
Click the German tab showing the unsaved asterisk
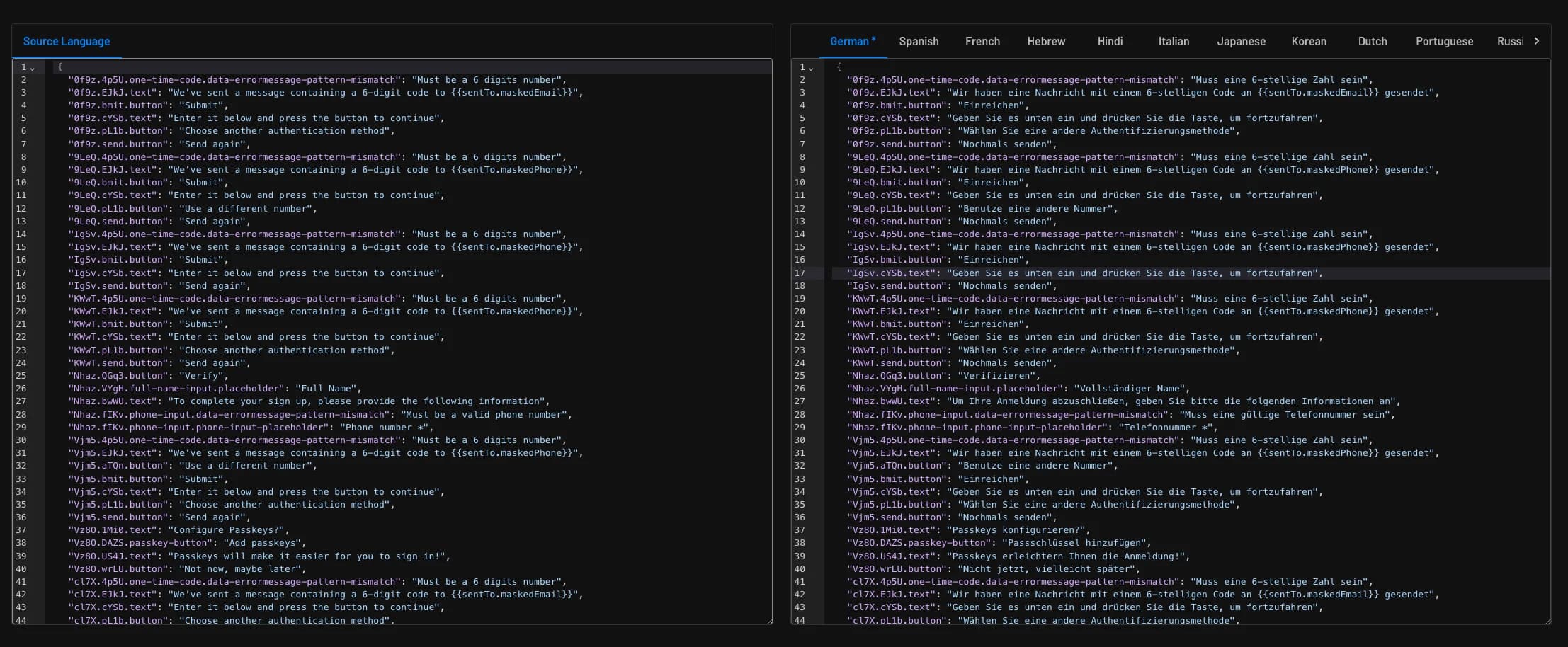point(852,41)
